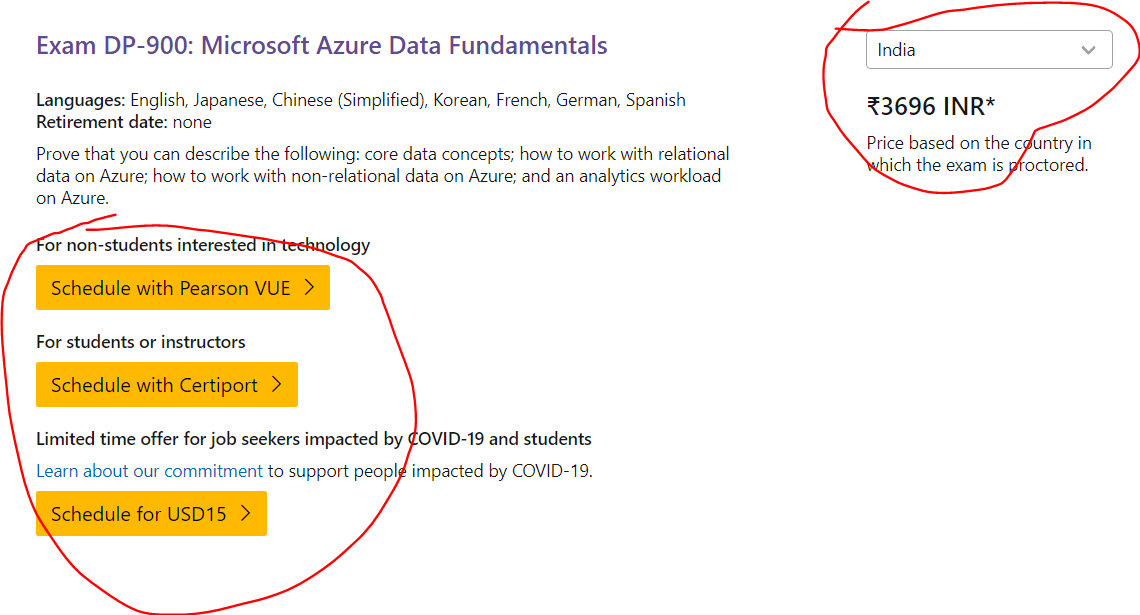Click the 'Limited time offer for job seekers' heading
The image size is (1140, 615).
313,439
